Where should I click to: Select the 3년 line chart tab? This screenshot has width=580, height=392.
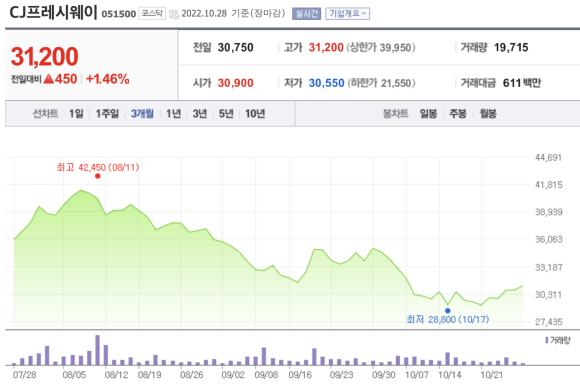[x=200, y=114]
